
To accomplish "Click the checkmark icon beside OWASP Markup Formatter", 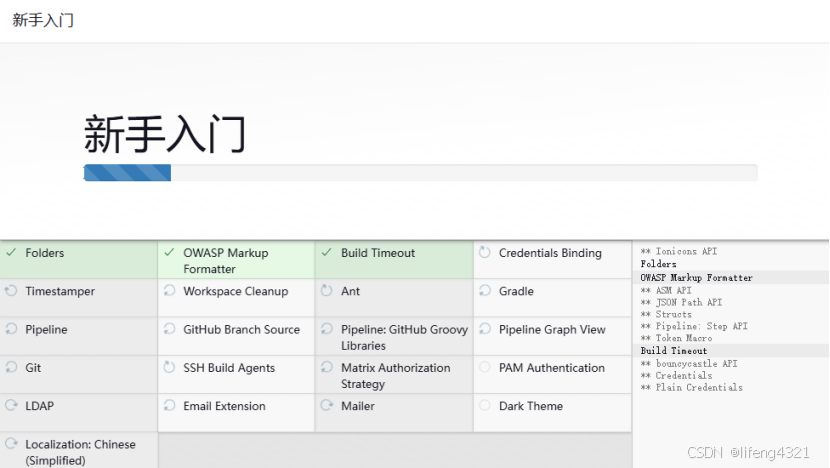I will pyautogui.click(x=169, y=253).
